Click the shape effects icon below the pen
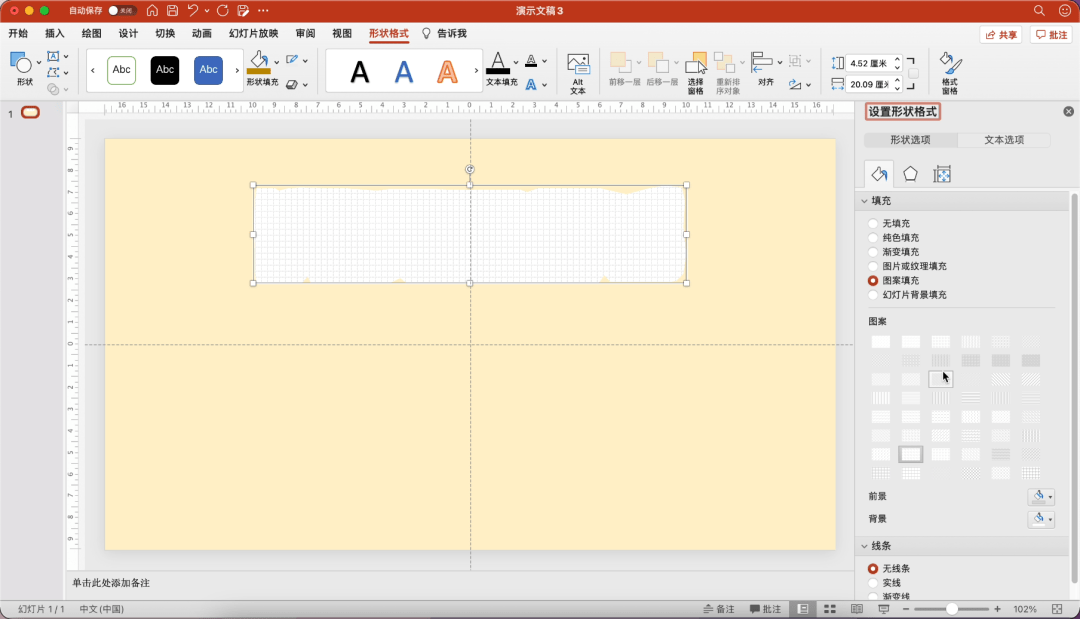1080x619 pixels. click(292, 85)
